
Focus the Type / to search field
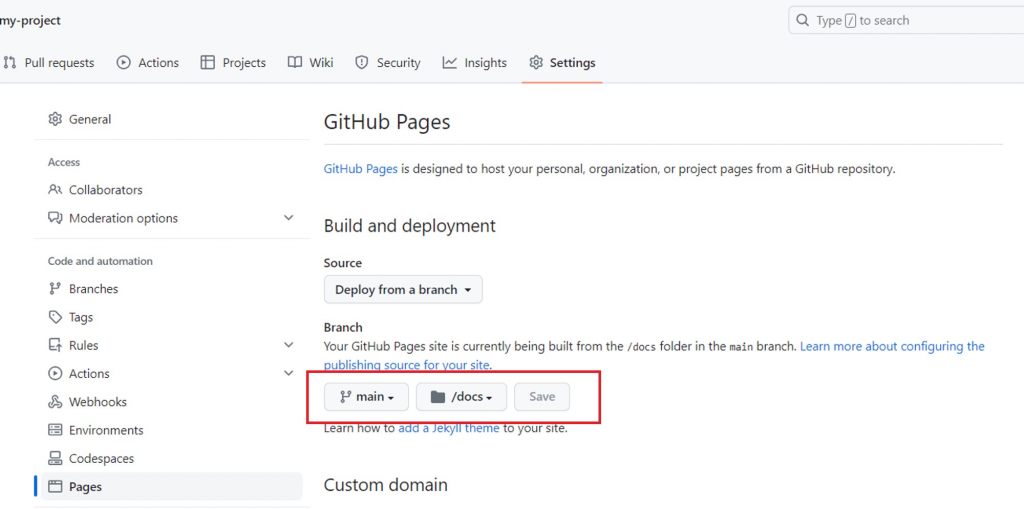[906, 20]
